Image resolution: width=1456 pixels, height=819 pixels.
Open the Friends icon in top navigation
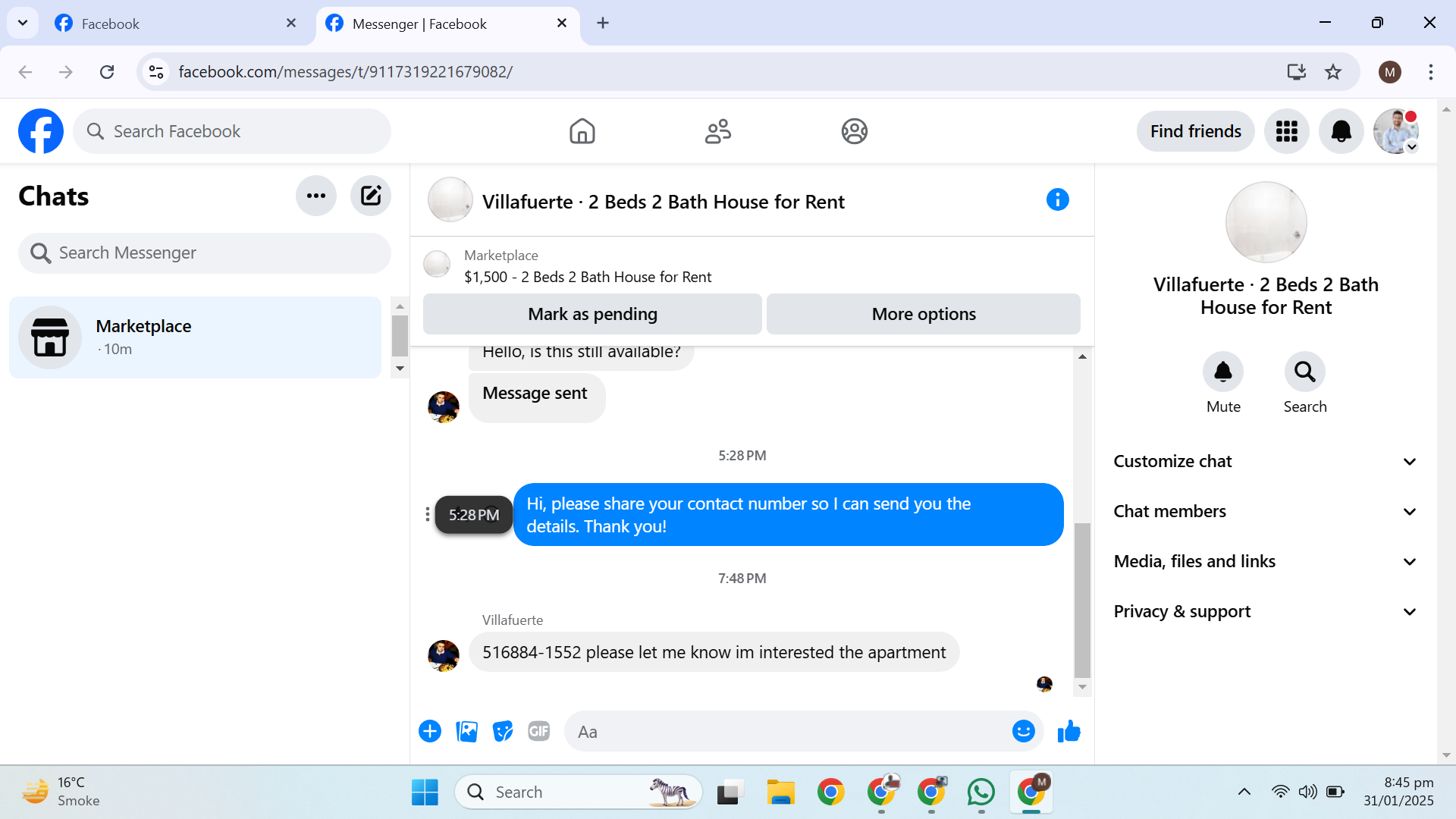[x=718, y=131]
